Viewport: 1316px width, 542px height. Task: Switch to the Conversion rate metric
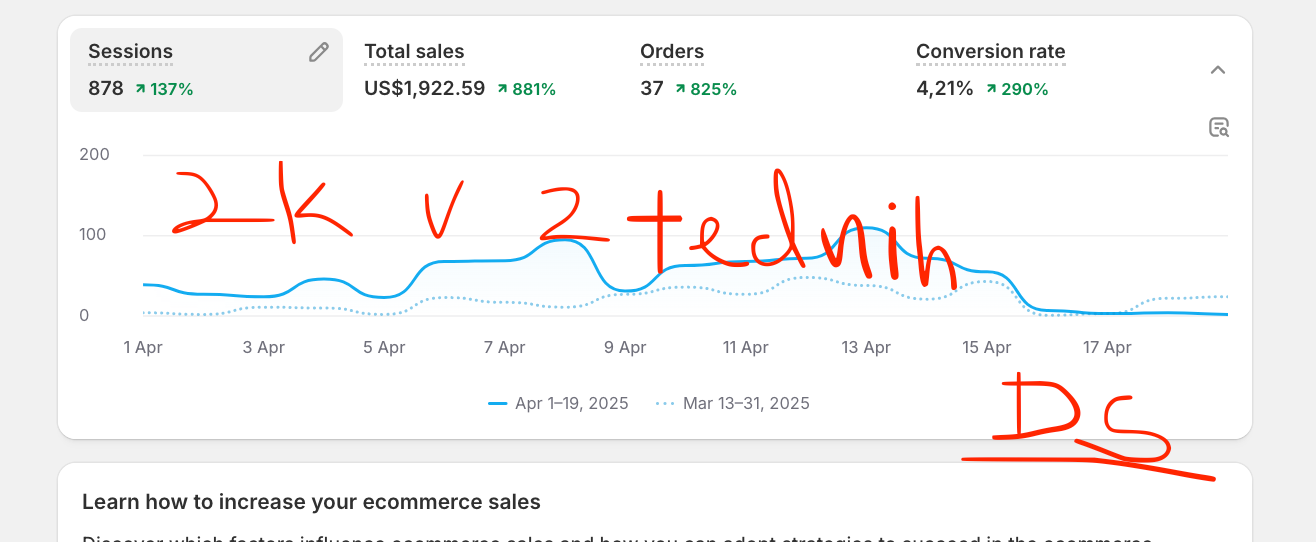click(990, 52)
